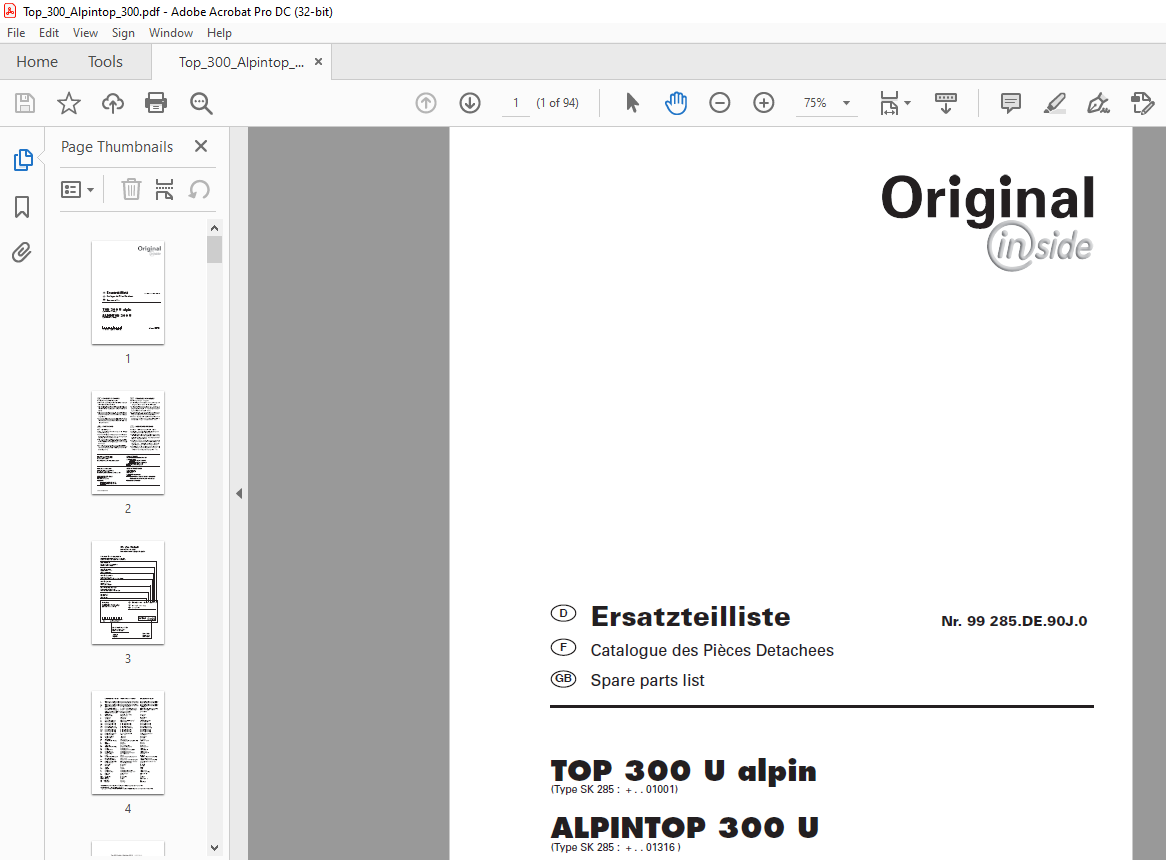The width and height of the screenshot is (1166, 860).
Task: Click the 'TOP 300 U alpin' title
Action: click(683, 771)
